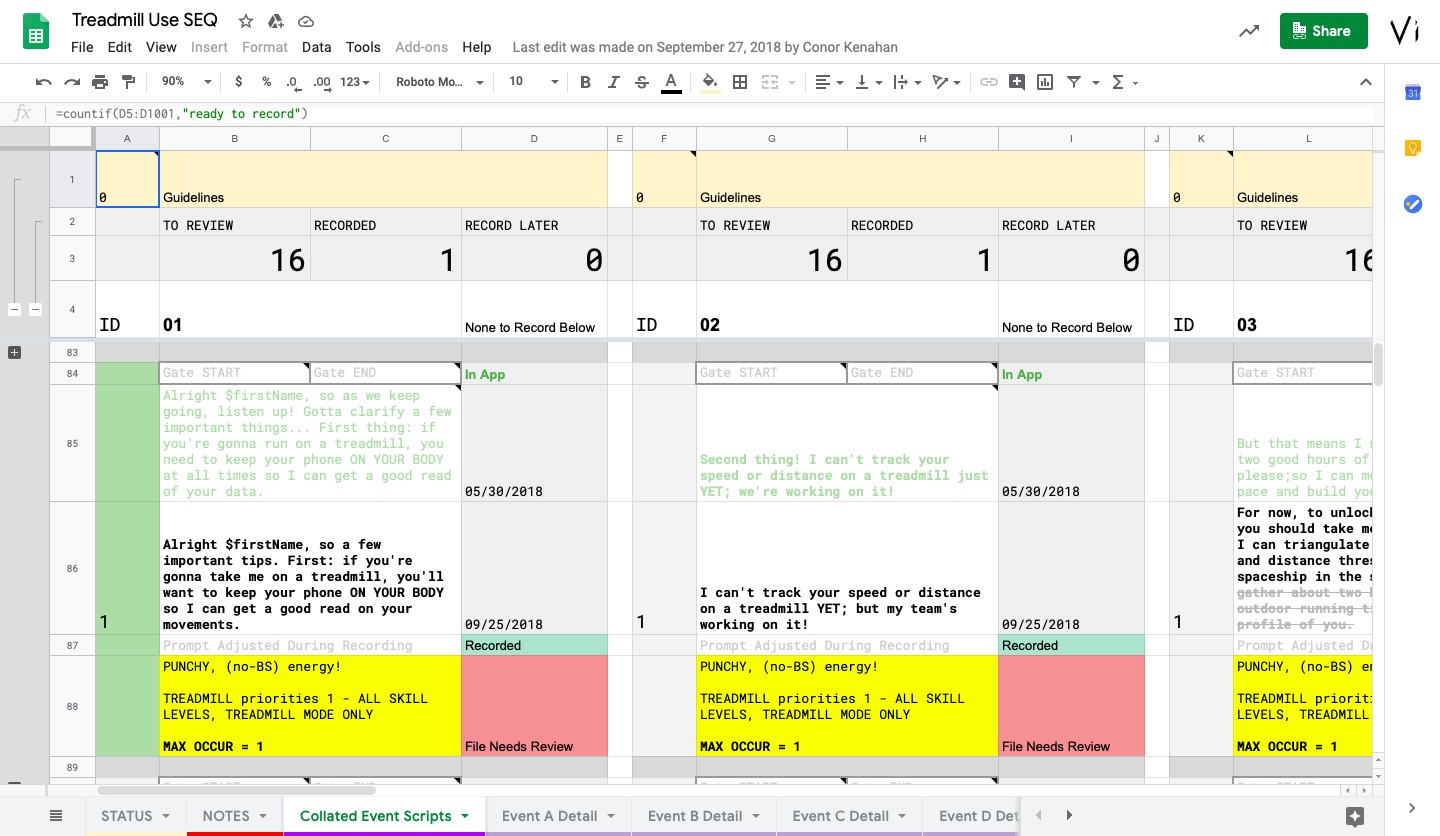Toggle italic formatting
The width and height of the screenshot is (1440, 836).
pos(613,82)
